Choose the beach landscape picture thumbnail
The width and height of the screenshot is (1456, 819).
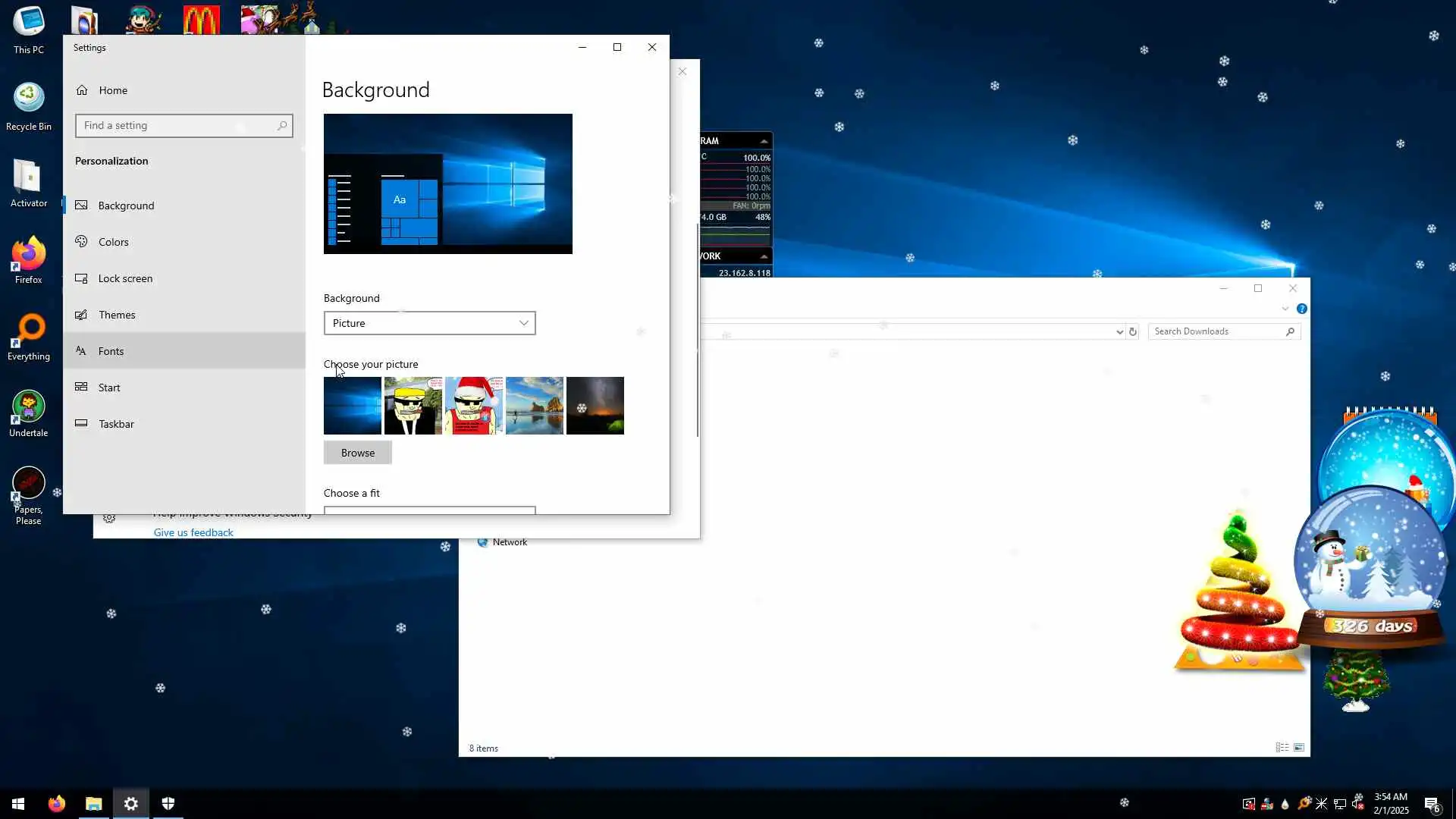coord(534,406)
